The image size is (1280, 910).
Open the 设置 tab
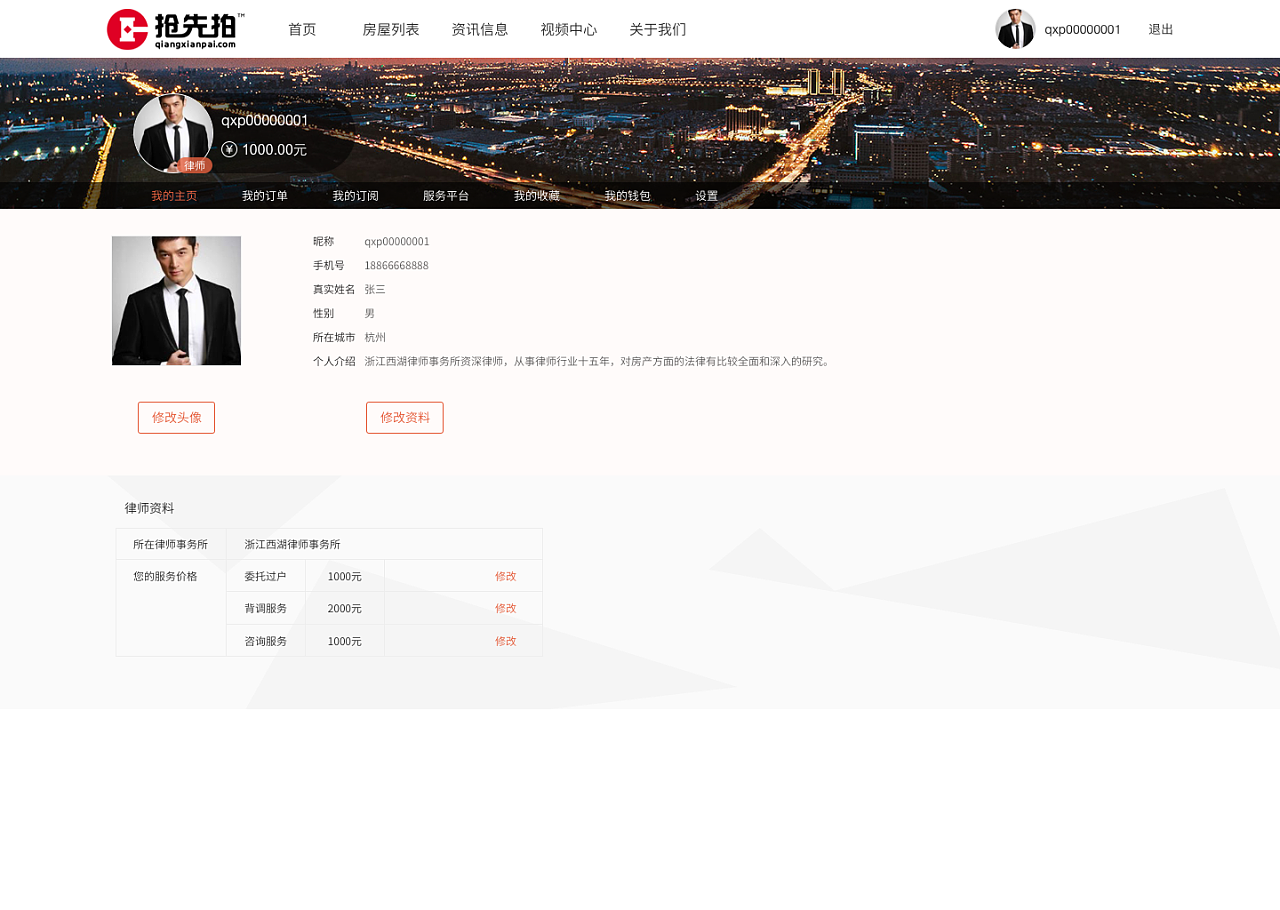point(706,195)
